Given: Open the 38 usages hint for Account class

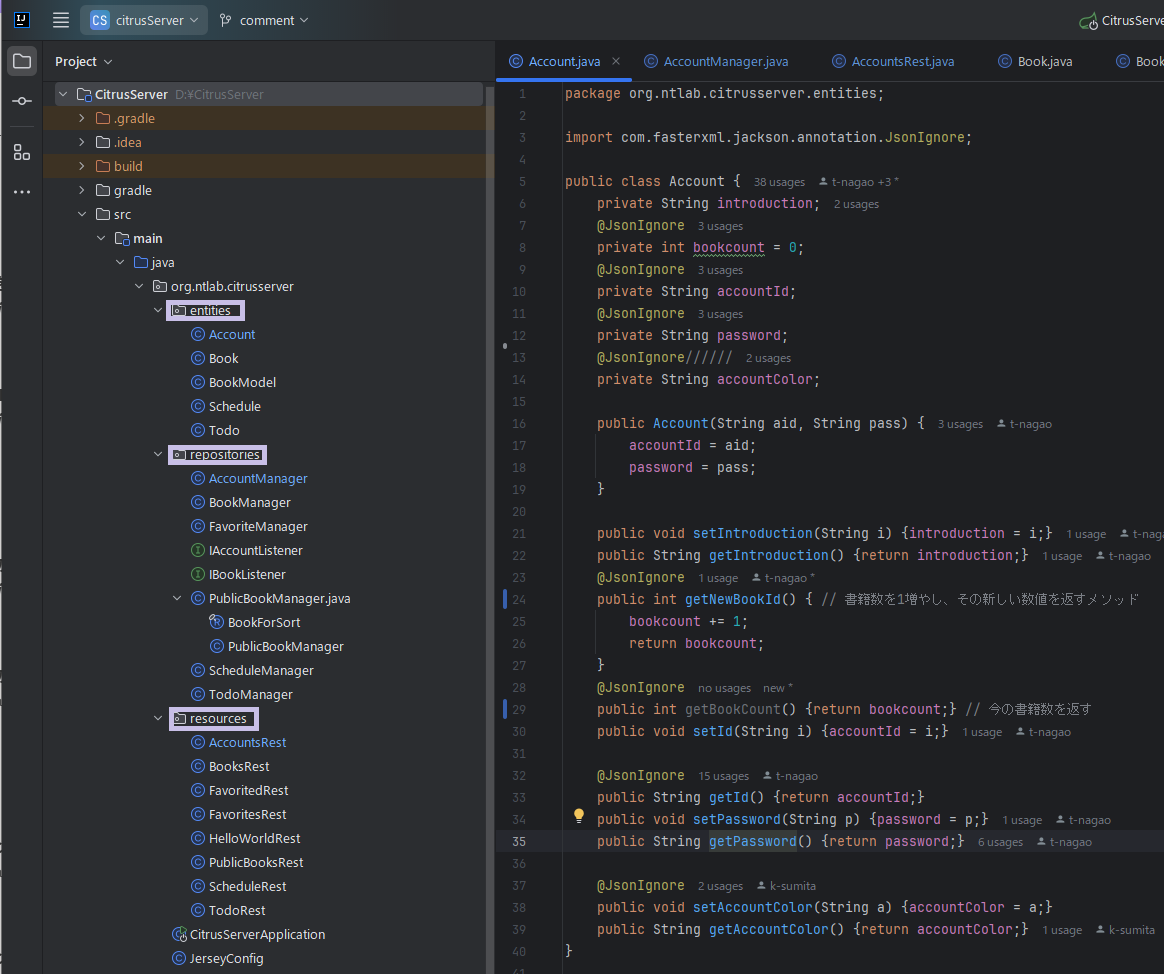Looking at the screenshot, I should 779,182.
